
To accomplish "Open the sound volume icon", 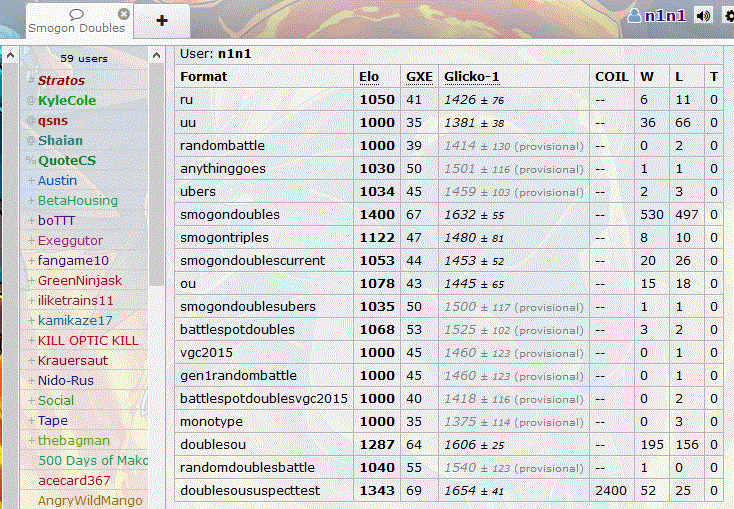I will click(704, 15).
